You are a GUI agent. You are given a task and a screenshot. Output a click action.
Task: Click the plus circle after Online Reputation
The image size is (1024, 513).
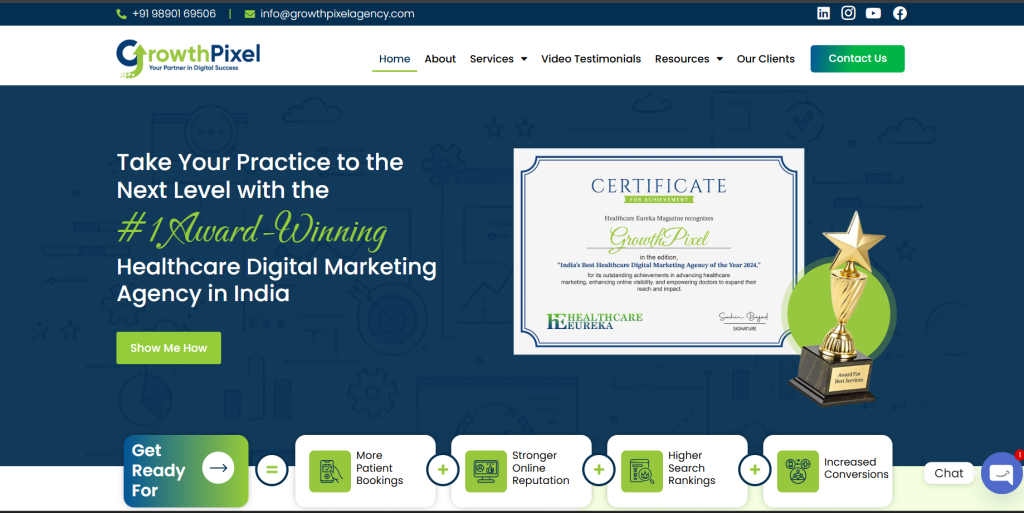pyautogui.click(x=599, y=469)
